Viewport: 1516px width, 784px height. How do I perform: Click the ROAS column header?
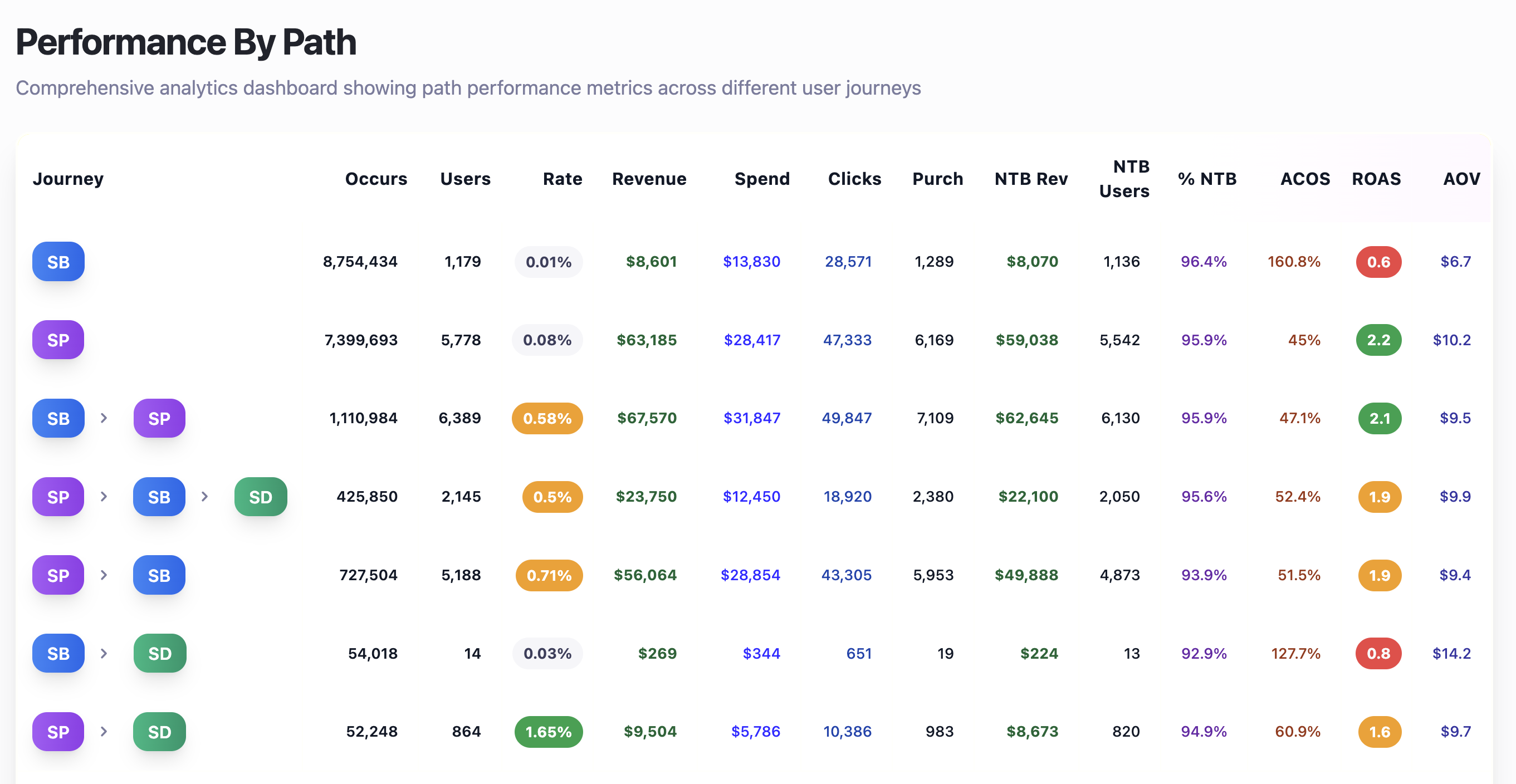[x=1376, y=179]
